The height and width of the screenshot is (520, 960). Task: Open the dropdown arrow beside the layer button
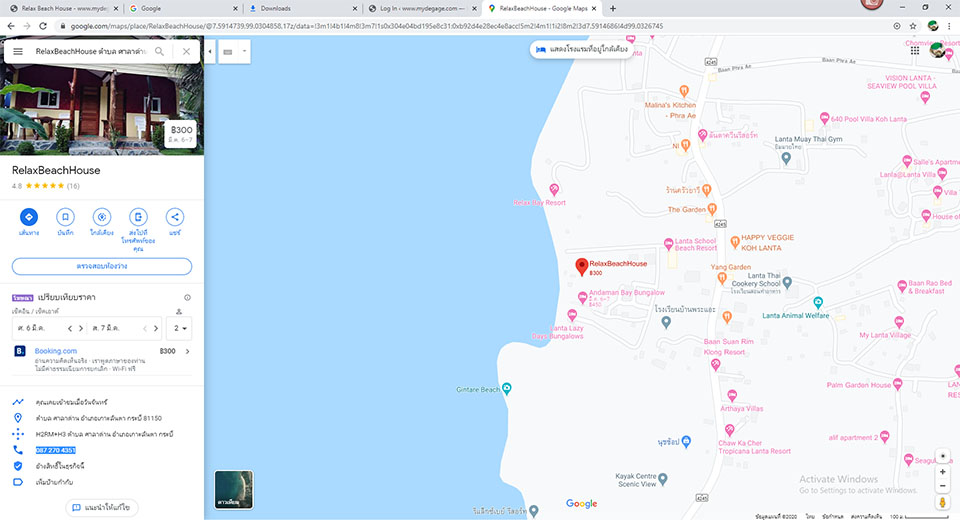click(244, 51)
